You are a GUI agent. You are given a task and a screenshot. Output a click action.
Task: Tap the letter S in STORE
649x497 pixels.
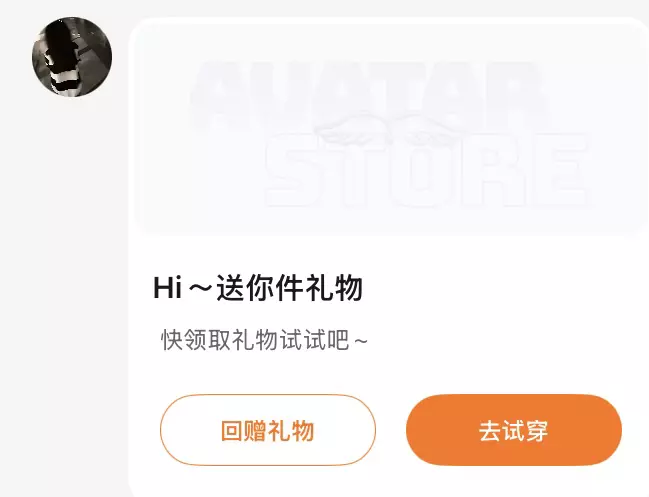click(294, 170)
